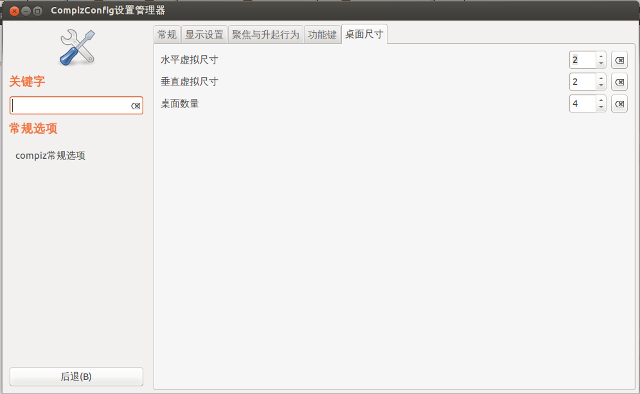Decrease the 水平虚拟尺寸 value

[601, 64]
